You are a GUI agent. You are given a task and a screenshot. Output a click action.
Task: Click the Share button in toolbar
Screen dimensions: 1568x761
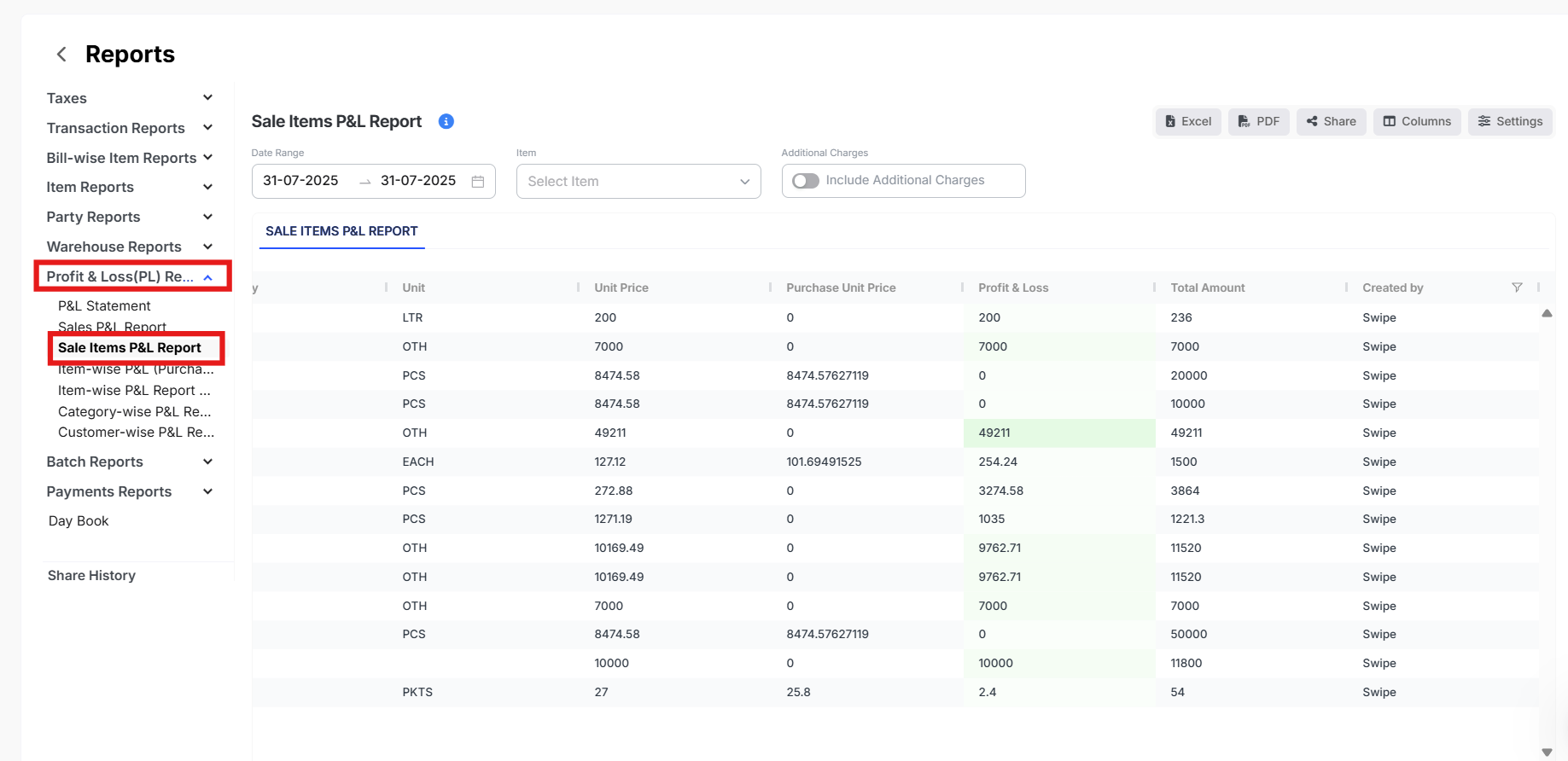point(1332,122)
